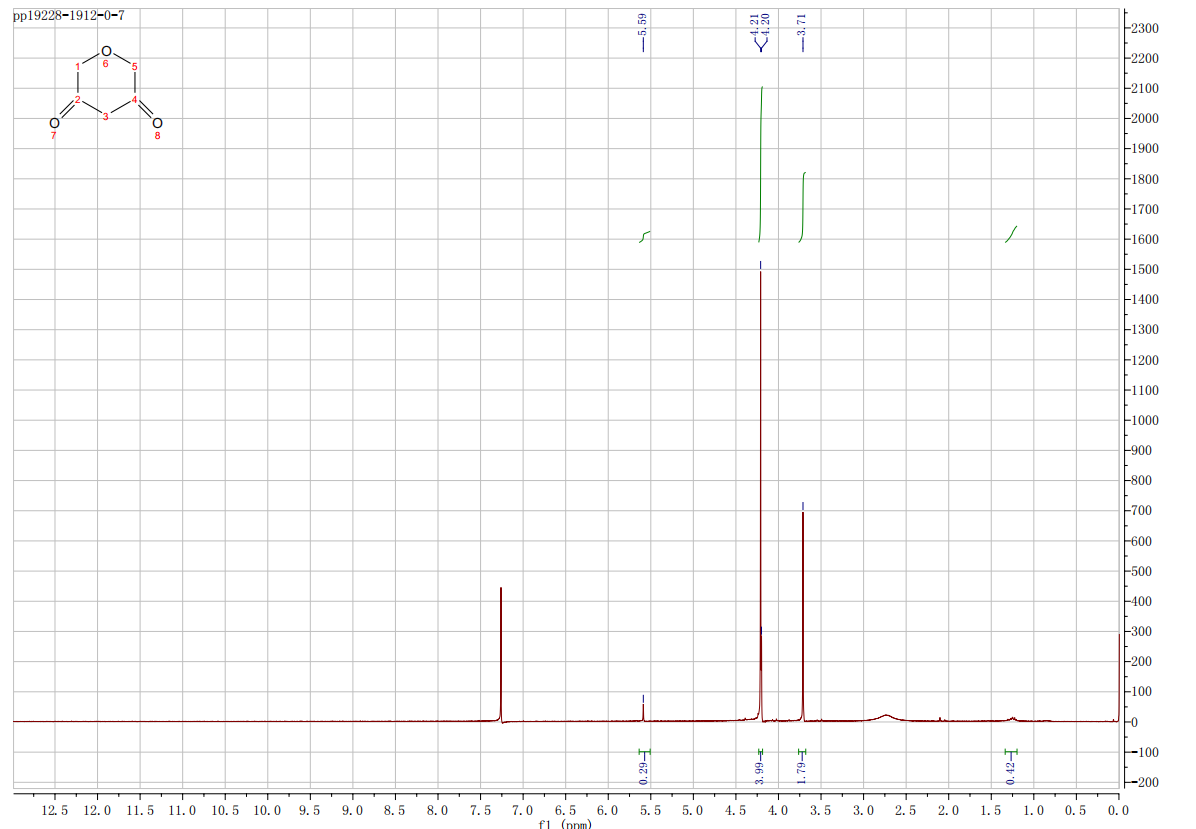Select the integral value 3.99
This screenshot has height=829, width=1196.
click(x=760, y=770)
